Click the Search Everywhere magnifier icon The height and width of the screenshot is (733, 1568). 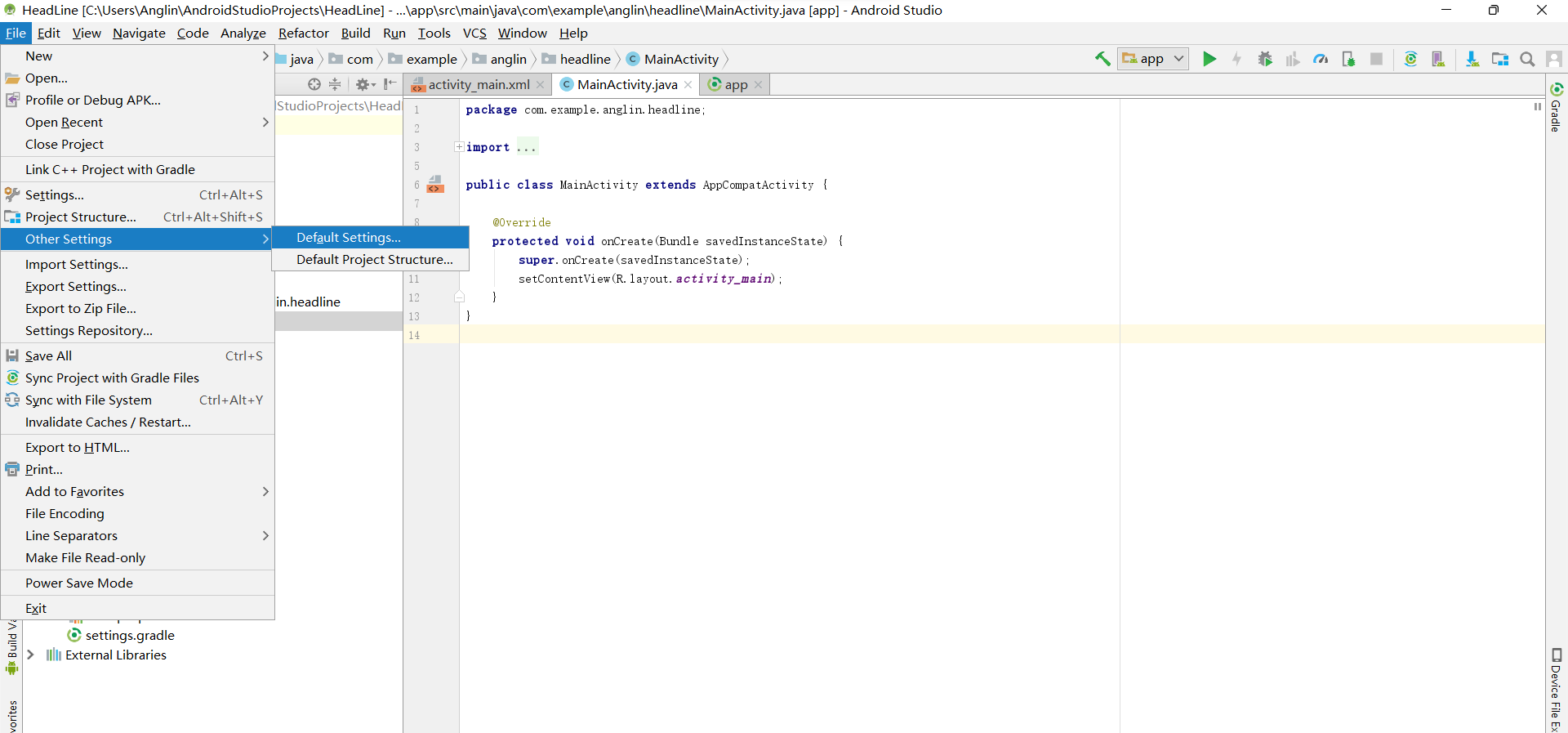click(1527, 59)
